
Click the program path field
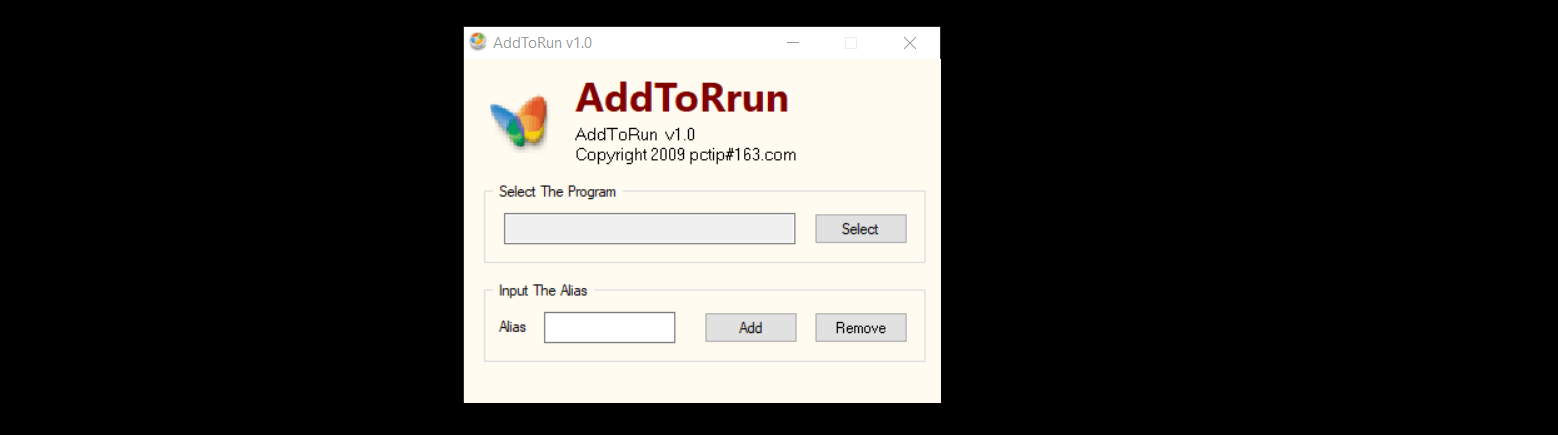[649, 228]
